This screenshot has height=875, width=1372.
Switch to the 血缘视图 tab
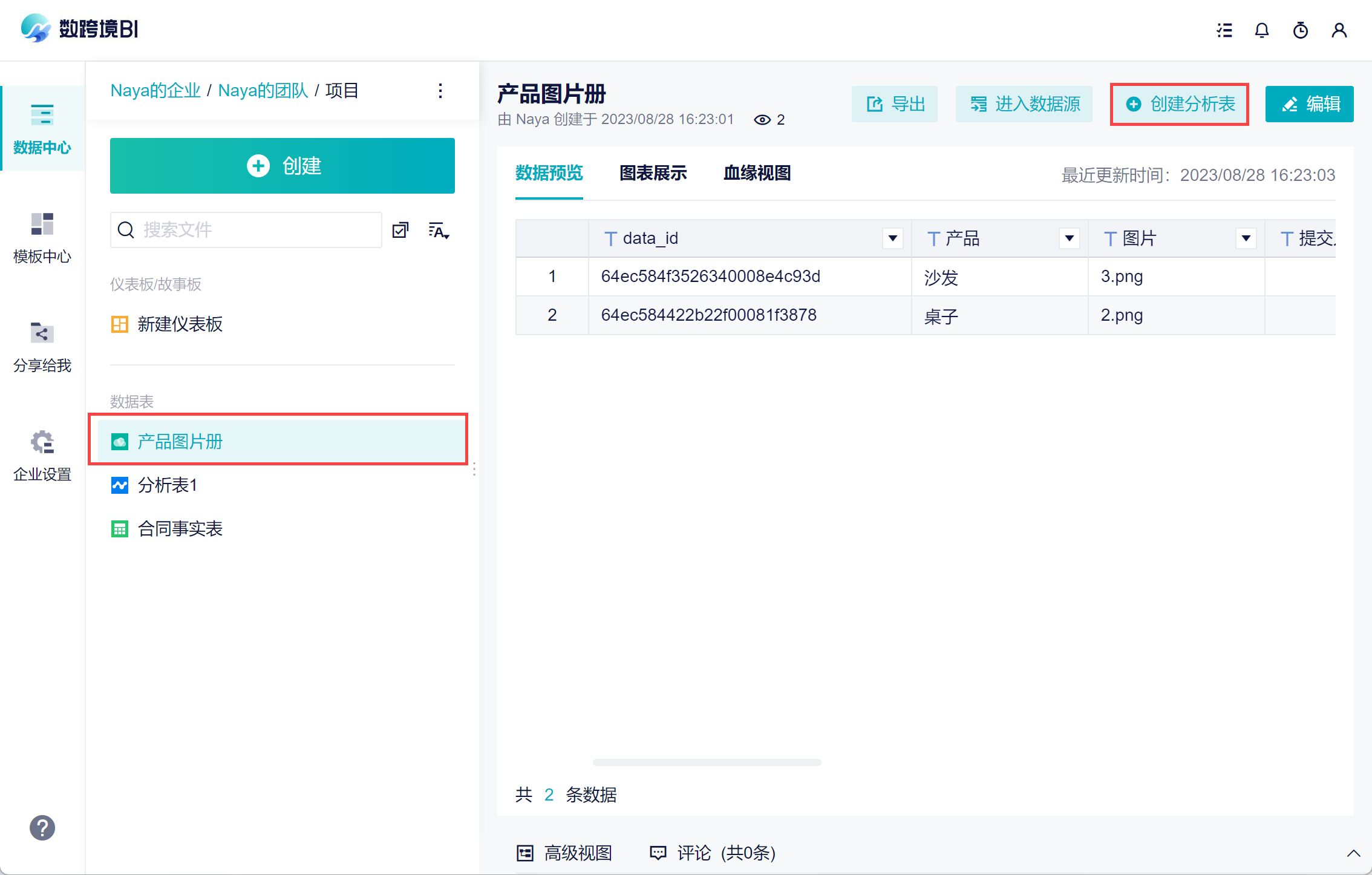point(757,174)
